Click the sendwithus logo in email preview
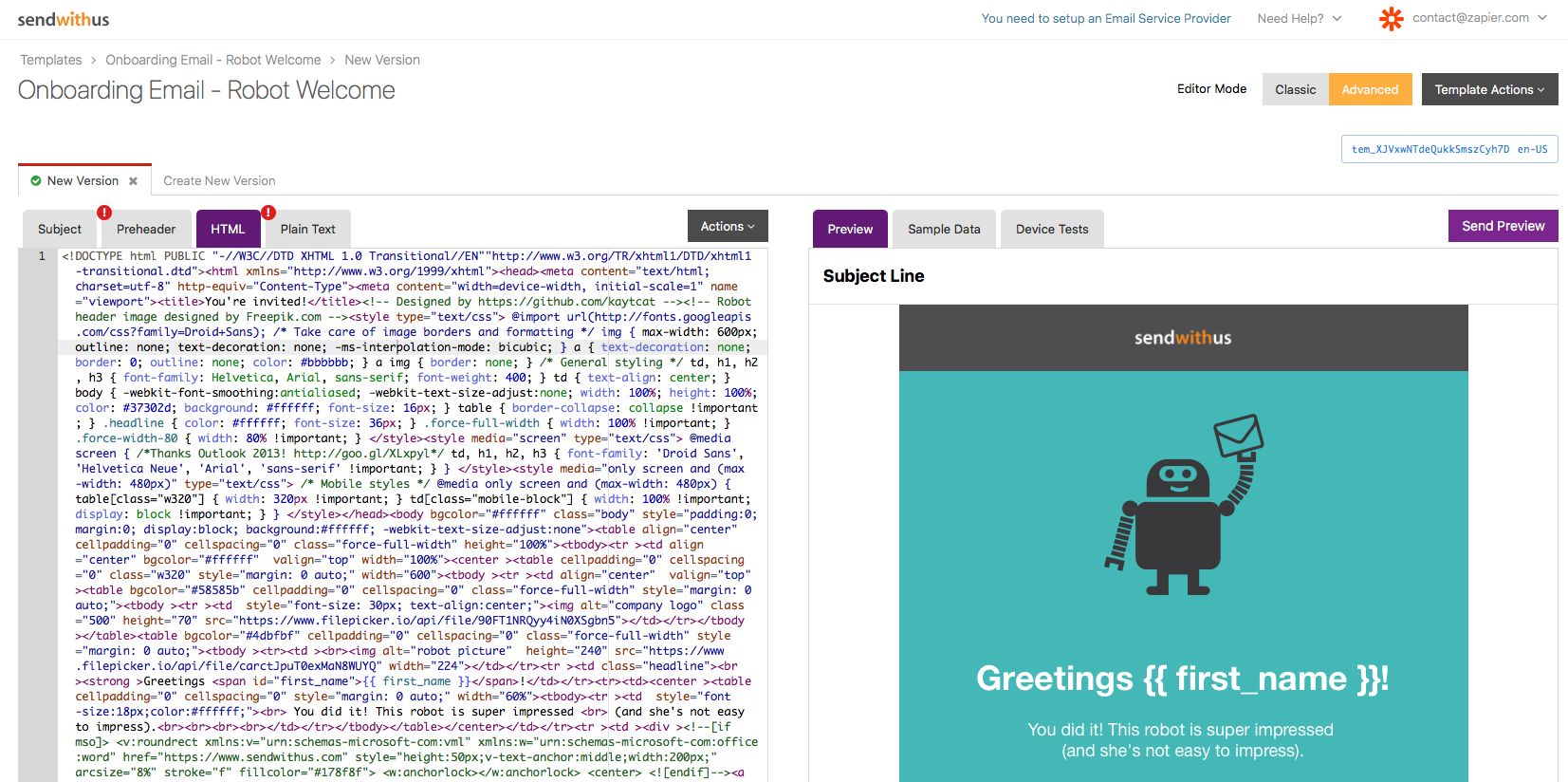Screen dimensions: 1568x782 (x=1183, y=338)
